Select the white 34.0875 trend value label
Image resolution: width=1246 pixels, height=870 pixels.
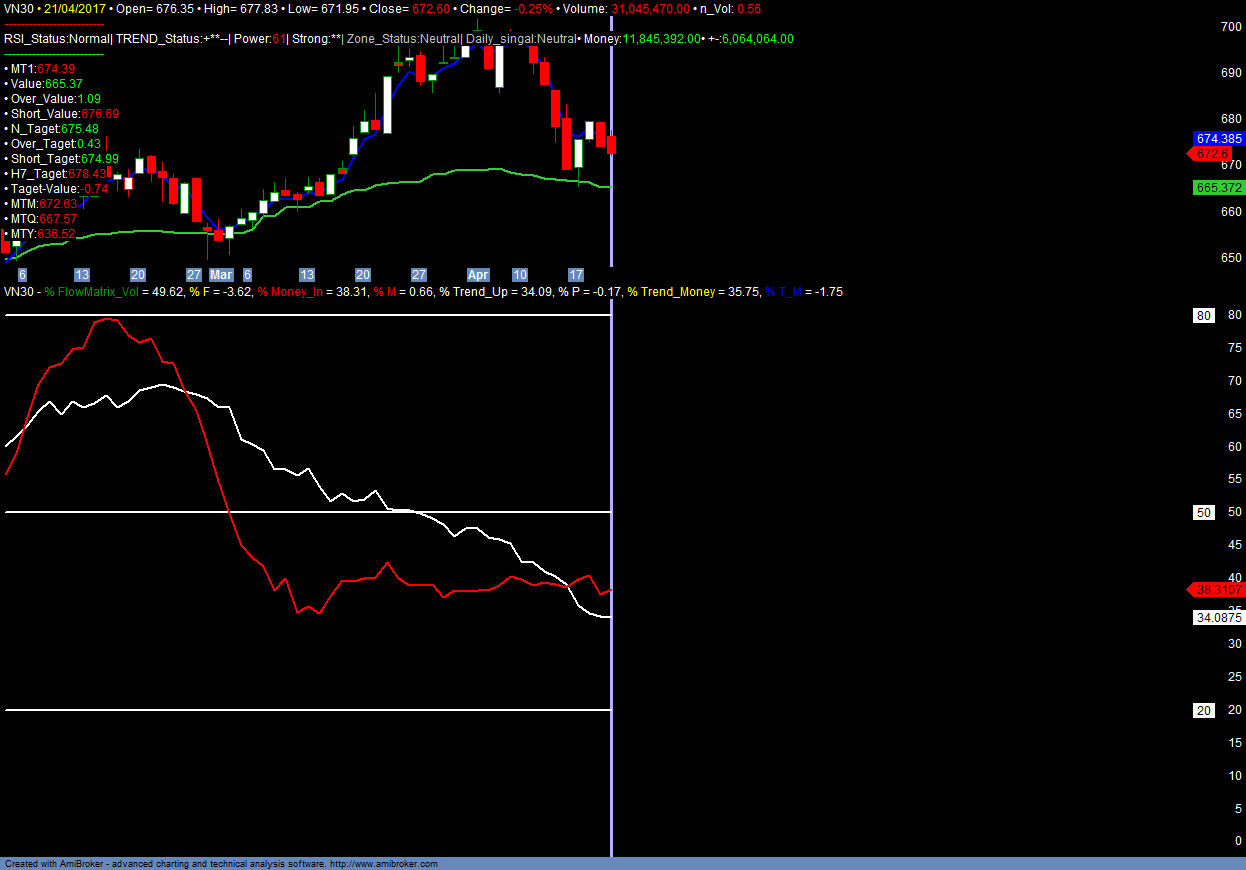click(1218, 618)
